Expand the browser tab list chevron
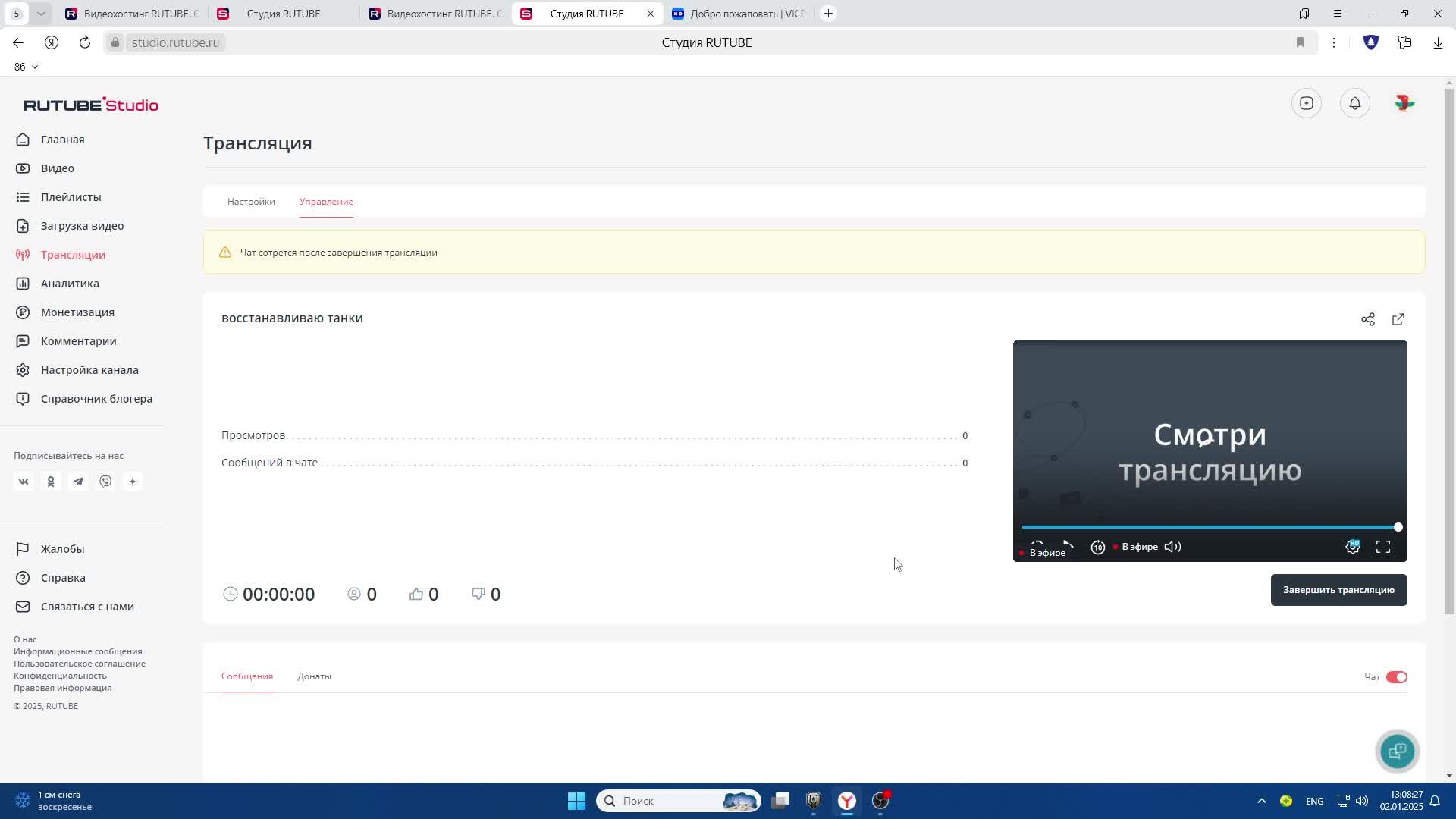 coord(41,14)
